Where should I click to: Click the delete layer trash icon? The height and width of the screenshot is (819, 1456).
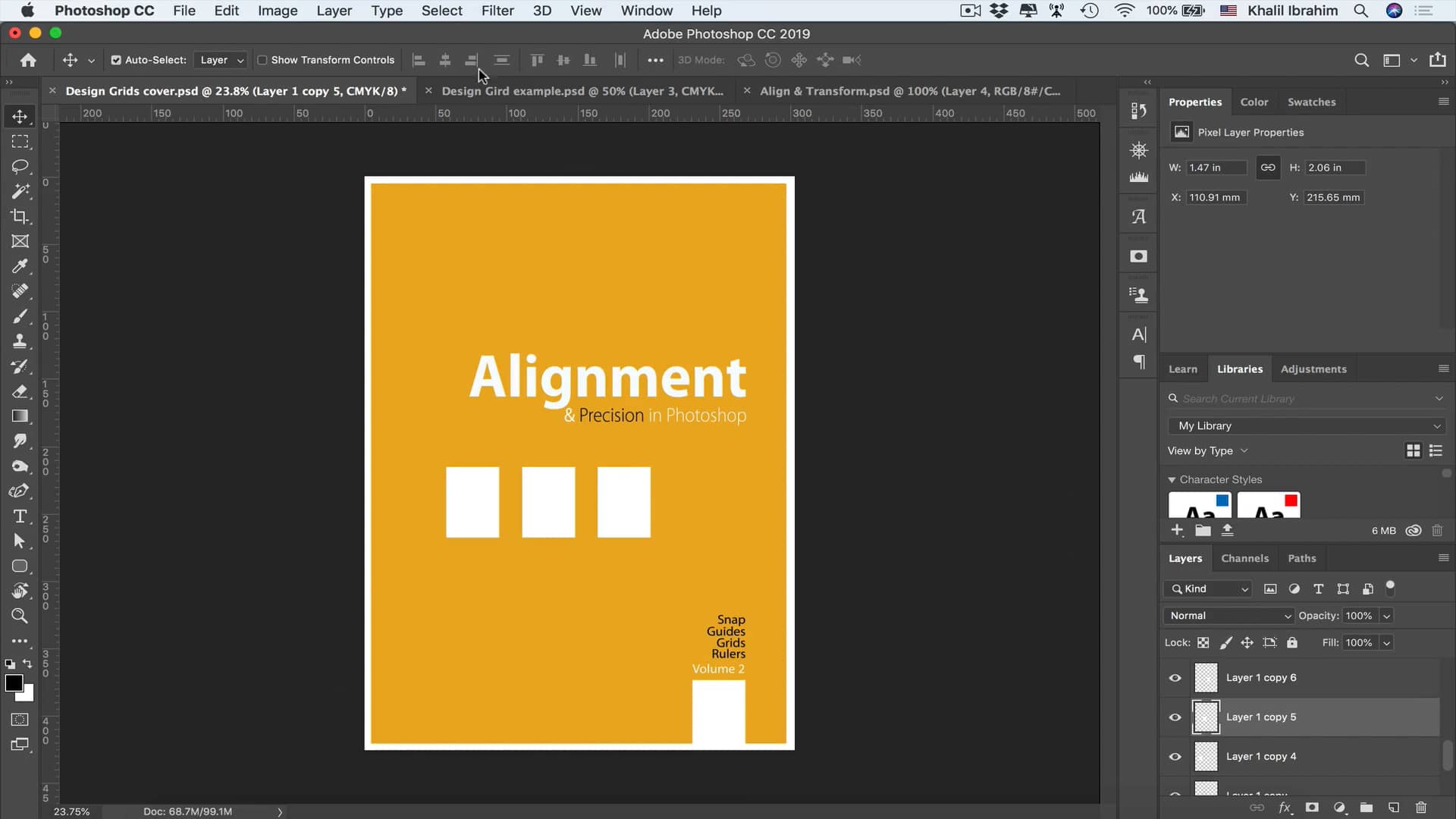pos(1420,808)
